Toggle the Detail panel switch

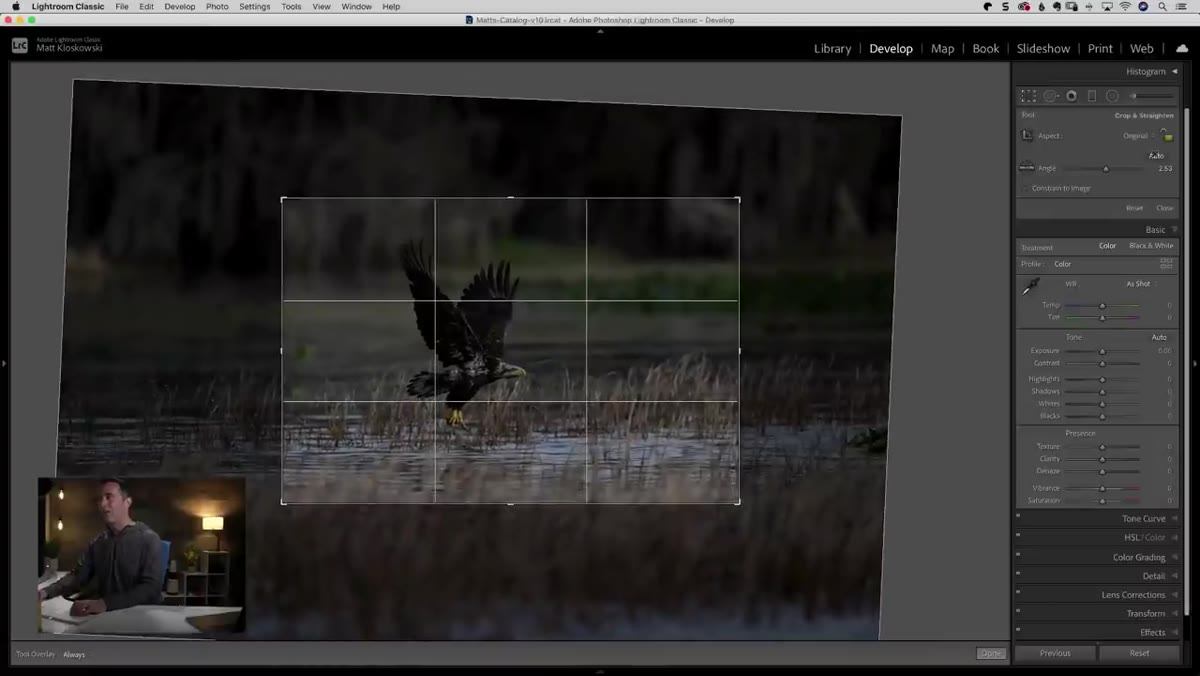point(1018,573)
